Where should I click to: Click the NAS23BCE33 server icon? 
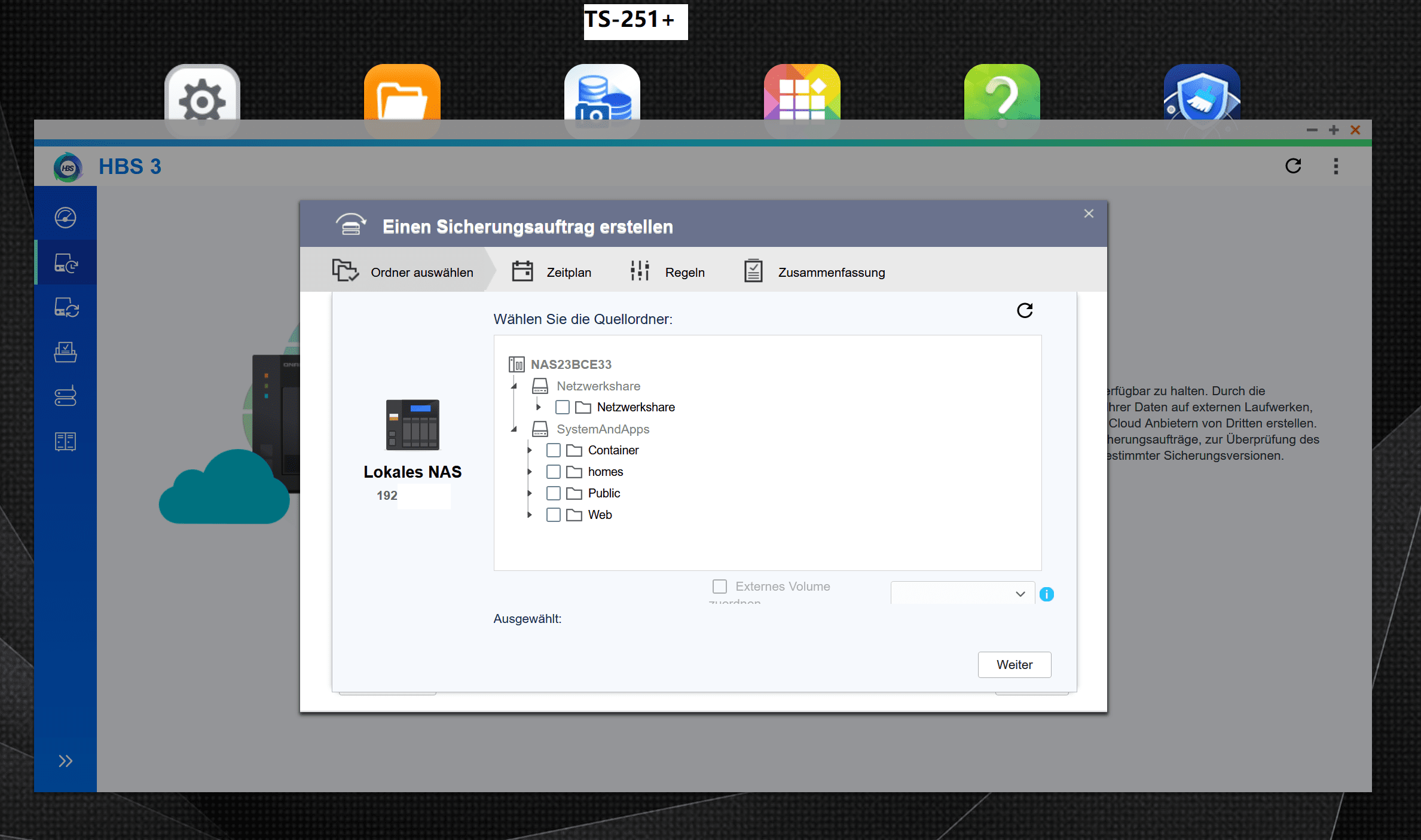(x=517, y=364)
